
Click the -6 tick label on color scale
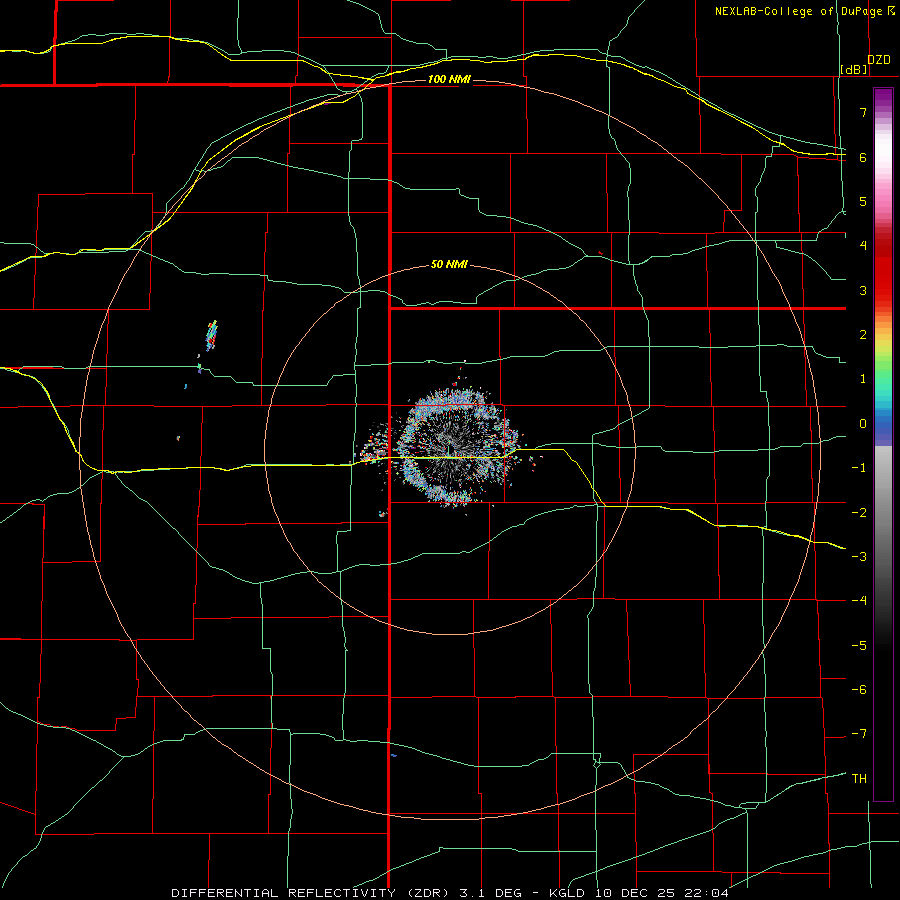[x=859, y=689]
